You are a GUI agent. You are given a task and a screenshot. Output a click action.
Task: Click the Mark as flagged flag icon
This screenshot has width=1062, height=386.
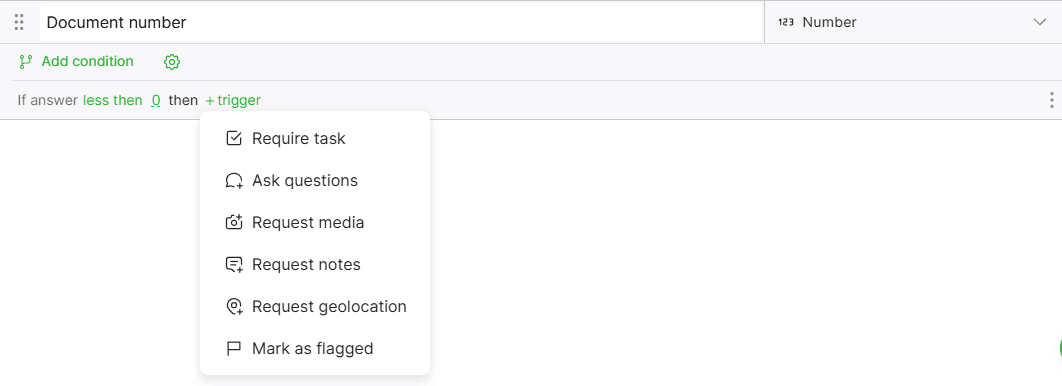point(234,349)
